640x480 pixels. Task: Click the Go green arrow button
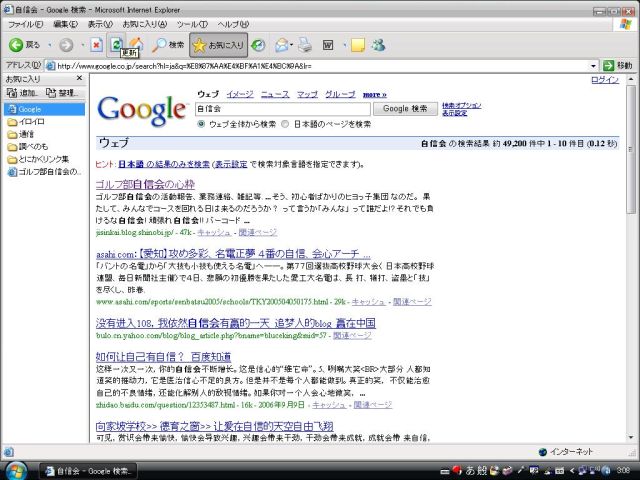click(608, 65)
